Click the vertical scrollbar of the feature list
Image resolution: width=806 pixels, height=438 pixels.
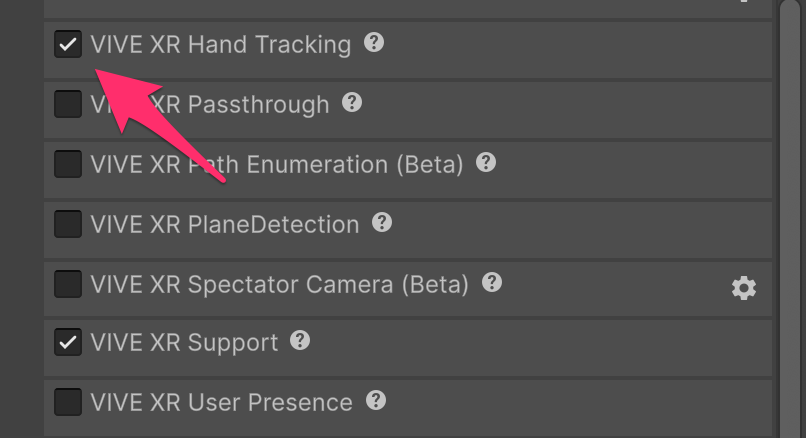pos(789,220)
